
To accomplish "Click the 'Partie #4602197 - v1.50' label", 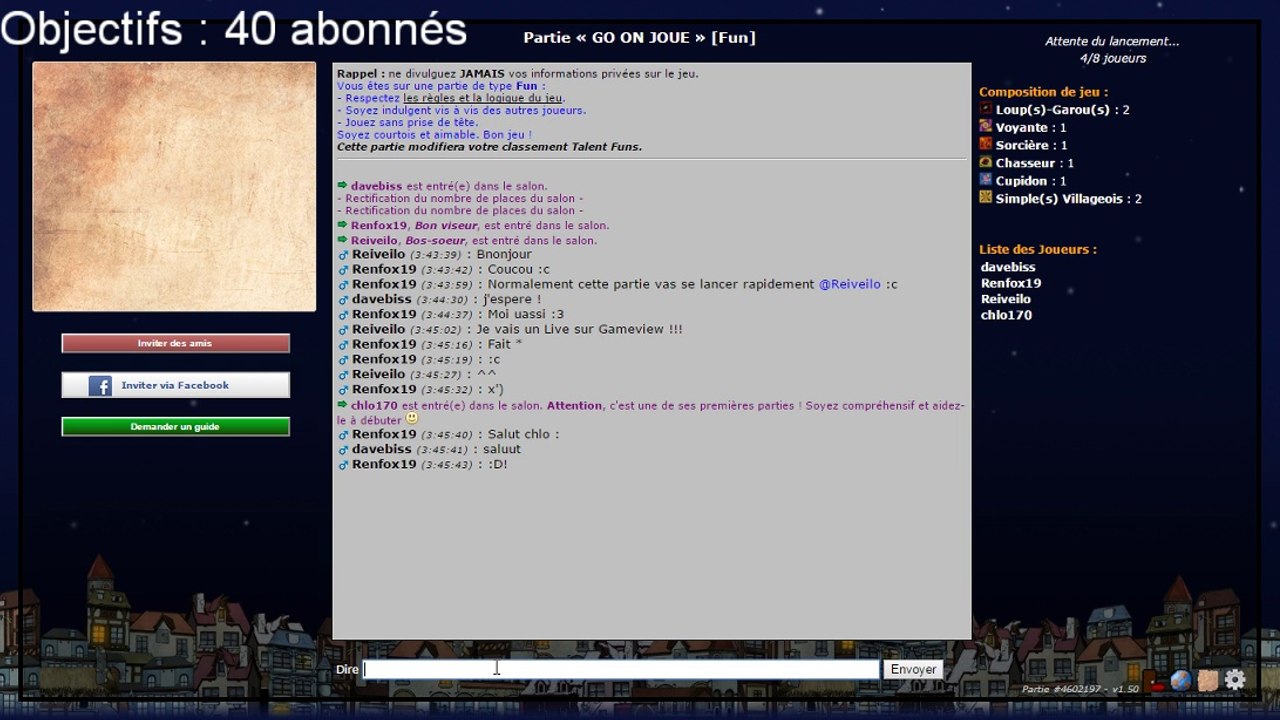I will [x=1080, y=689].
